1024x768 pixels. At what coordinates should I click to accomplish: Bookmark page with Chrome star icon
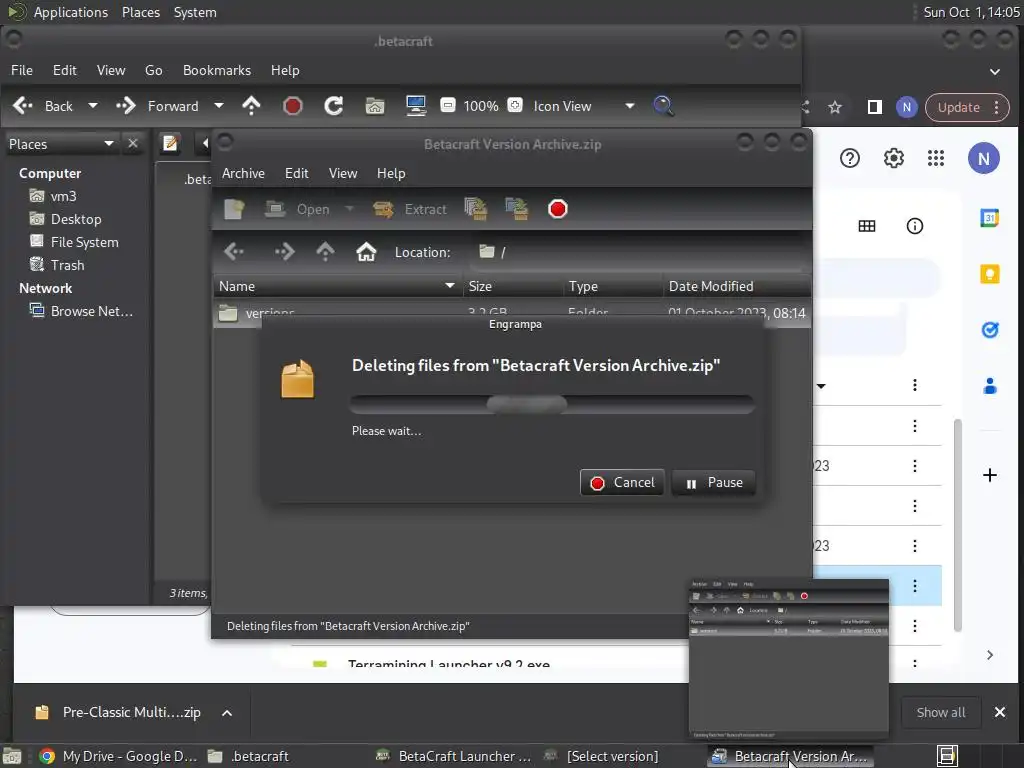tap(835, 107)
